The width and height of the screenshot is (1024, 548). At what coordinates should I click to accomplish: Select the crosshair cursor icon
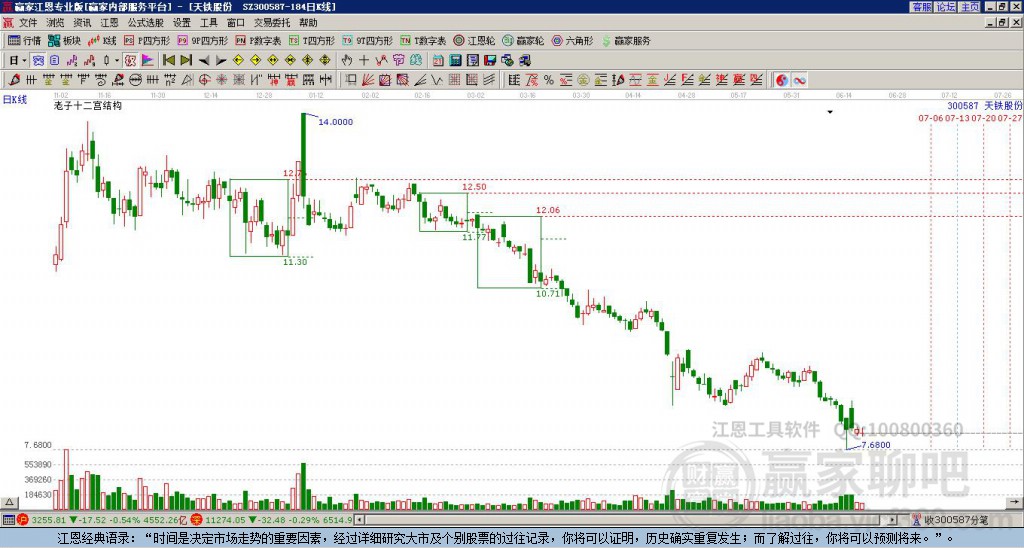[x=364, y=61]
